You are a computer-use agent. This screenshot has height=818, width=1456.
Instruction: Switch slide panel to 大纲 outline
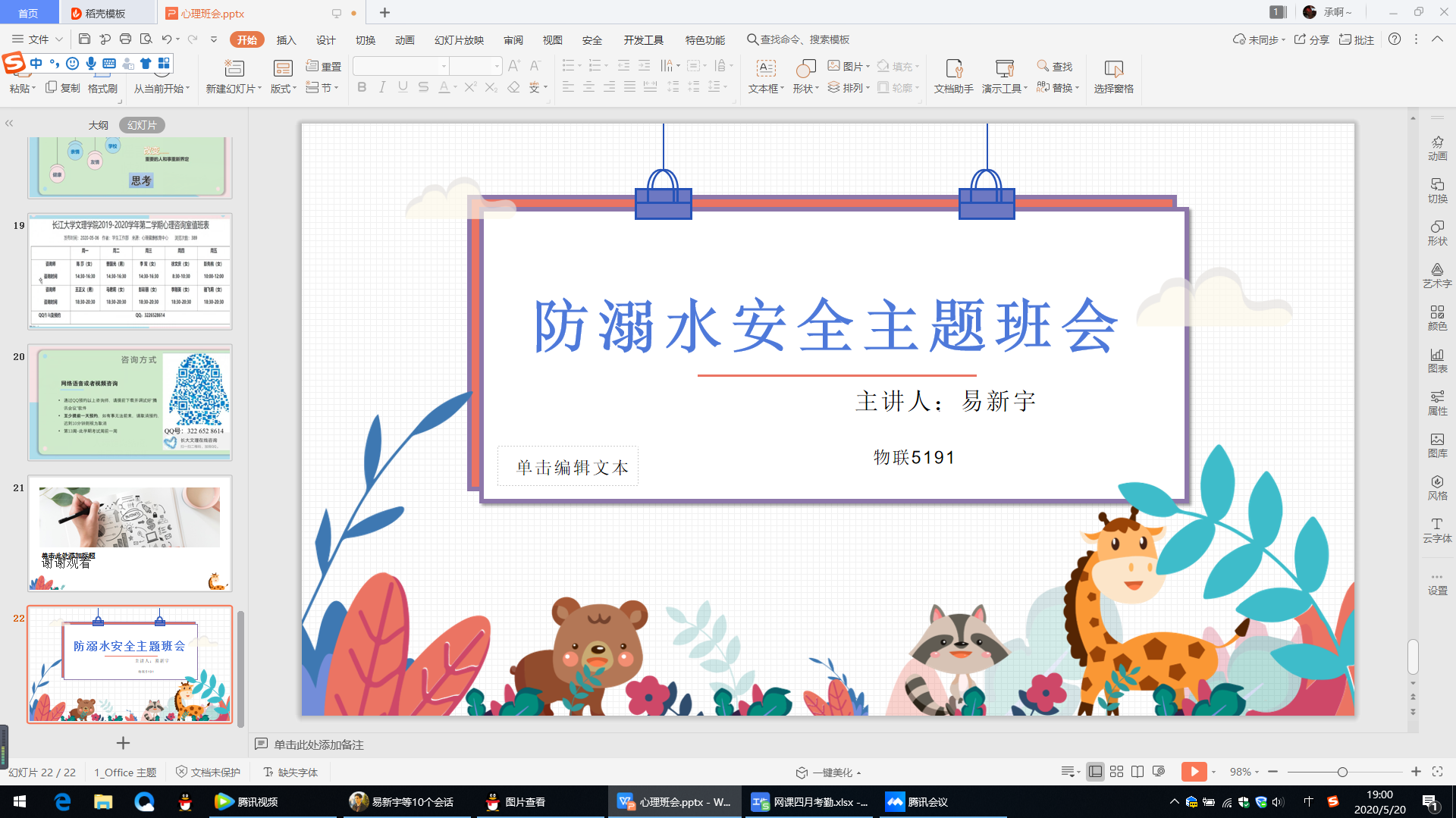(99, 125)
